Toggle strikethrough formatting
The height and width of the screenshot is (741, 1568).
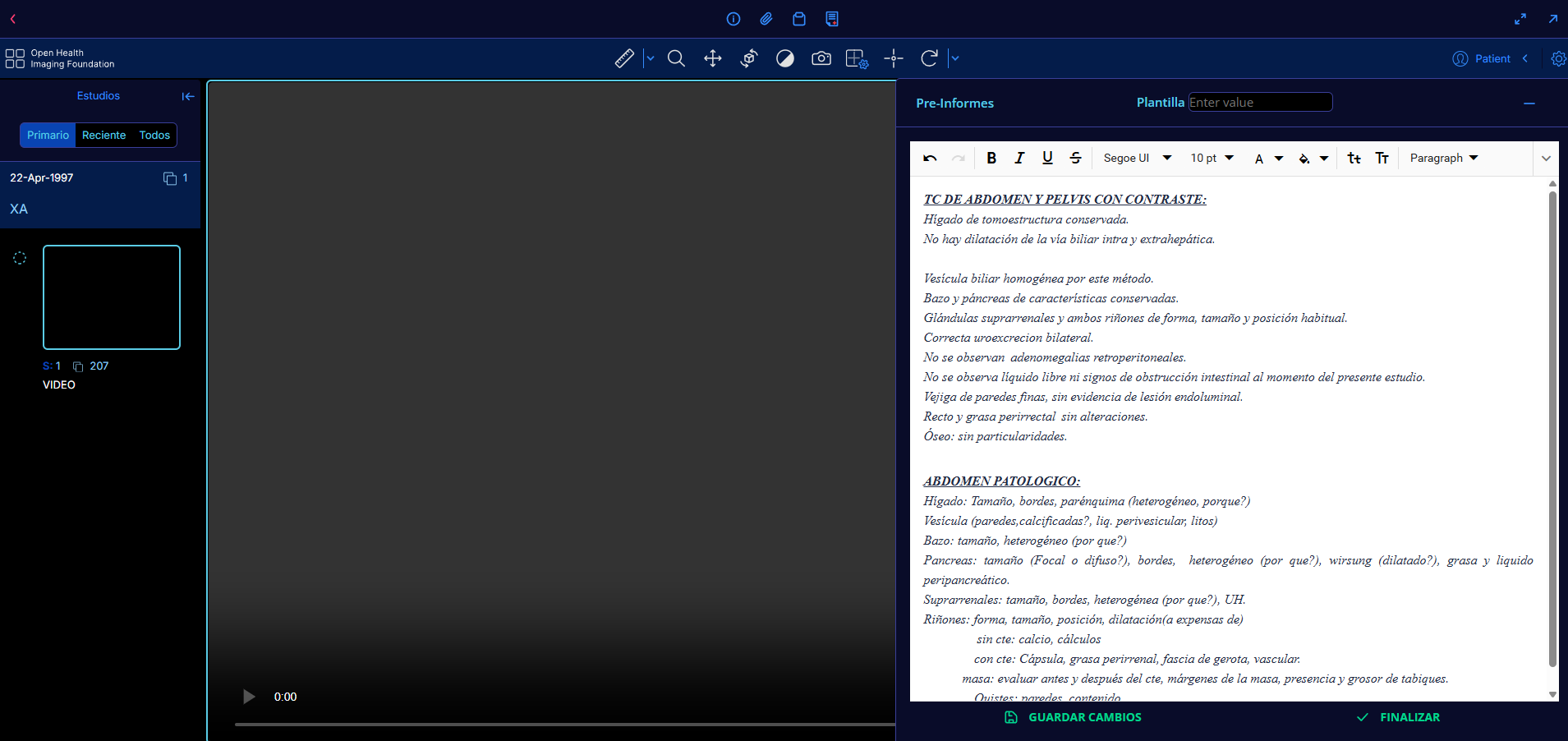(x=1075, y=158)
